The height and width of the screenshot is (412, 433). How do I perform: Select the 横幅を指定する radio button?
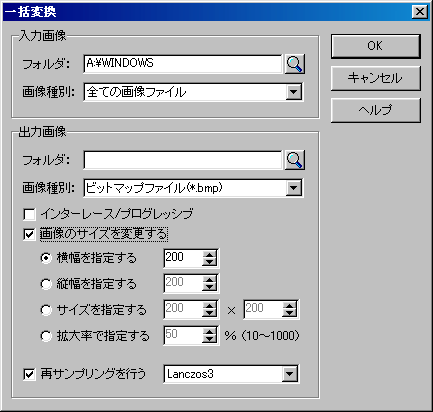46,258
